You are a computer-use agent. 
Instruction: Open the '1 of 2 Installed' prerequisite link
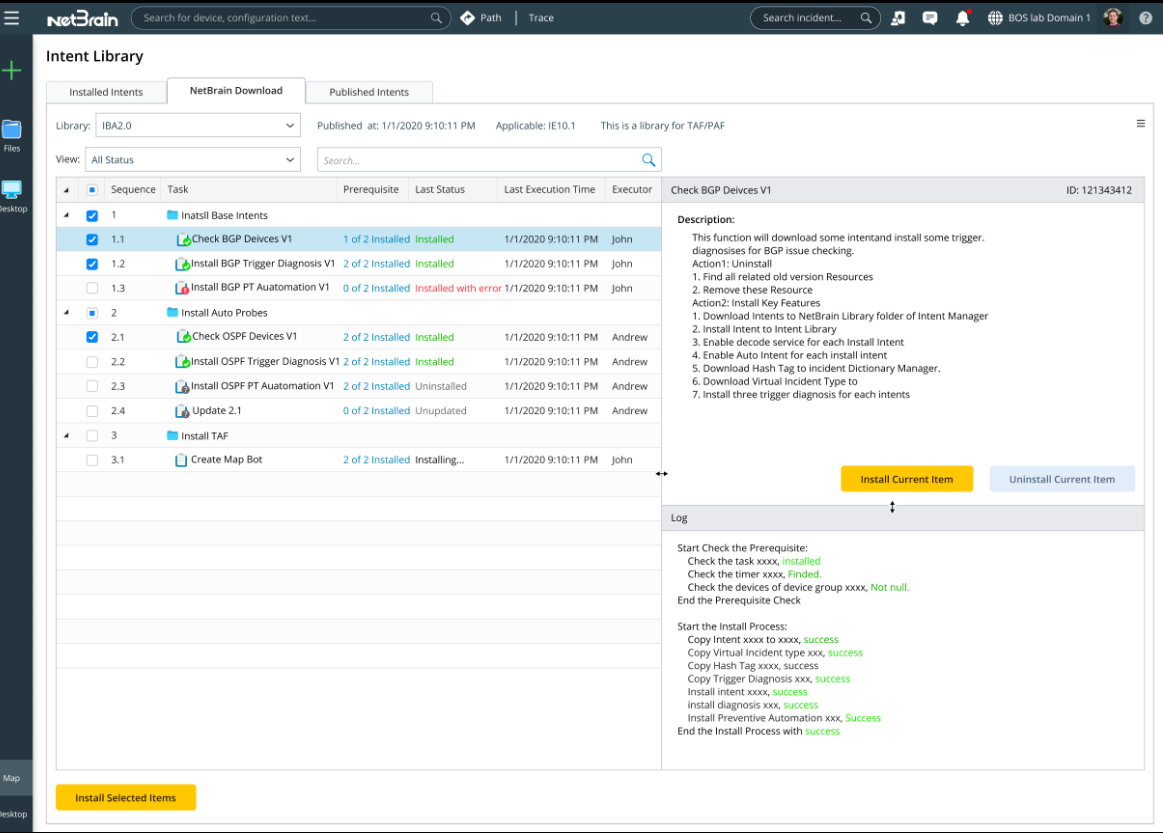(376, 240)
